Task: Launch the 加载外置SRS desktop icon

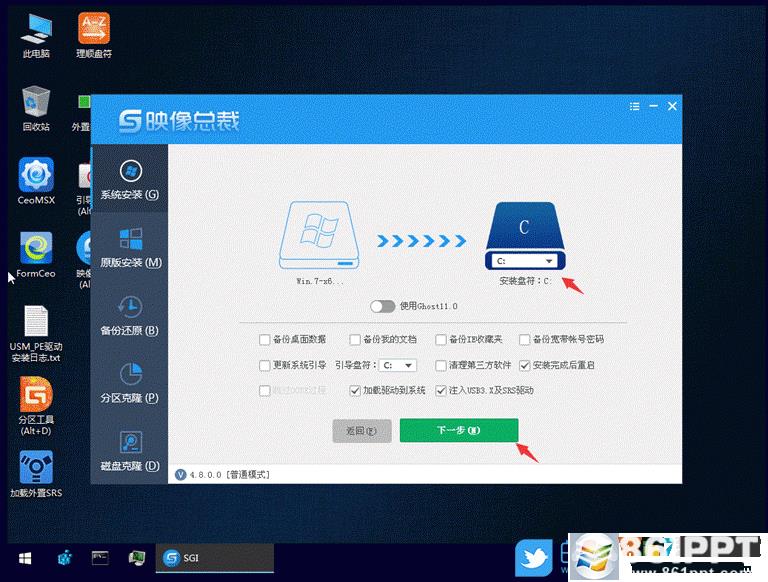Action: (36, 474)
